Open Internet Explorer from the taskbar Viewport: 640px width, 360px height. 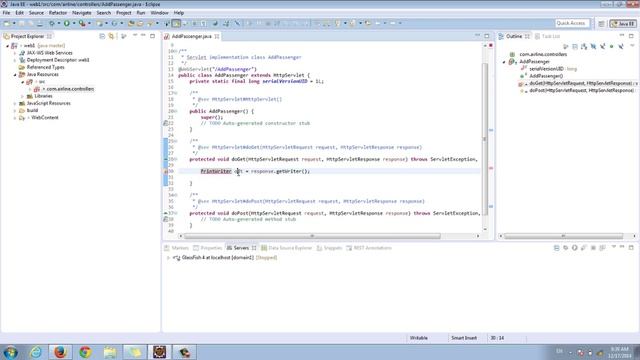(36, 352)
